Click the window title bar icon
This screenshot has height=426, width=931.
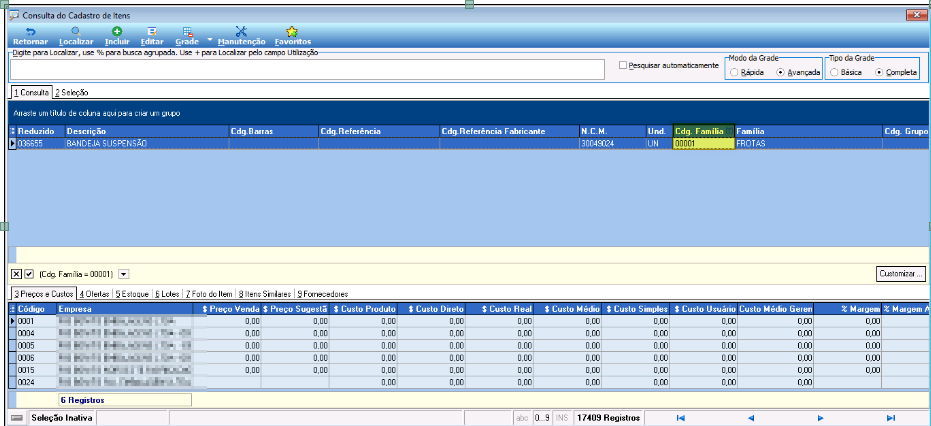point(13,15)
